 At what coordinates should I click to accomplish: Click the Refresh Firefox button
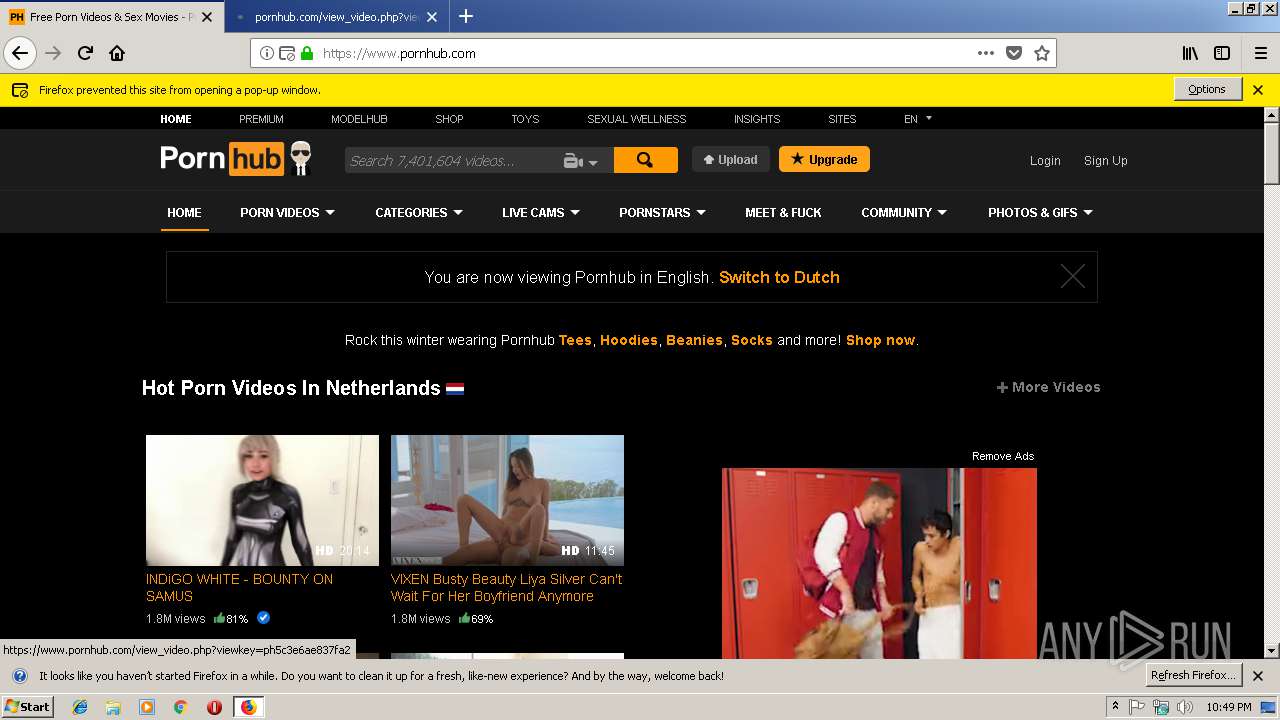pyautogui.click(x=1193, y=675)
